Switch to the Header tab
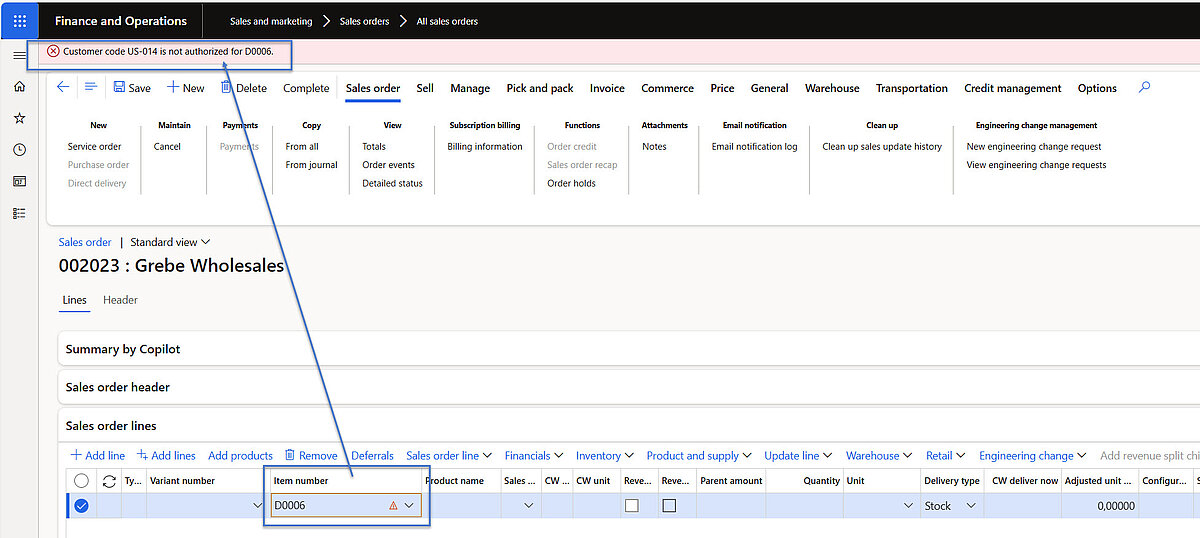The height and width of the screenshot is (538, 1200). click(120, 300)
